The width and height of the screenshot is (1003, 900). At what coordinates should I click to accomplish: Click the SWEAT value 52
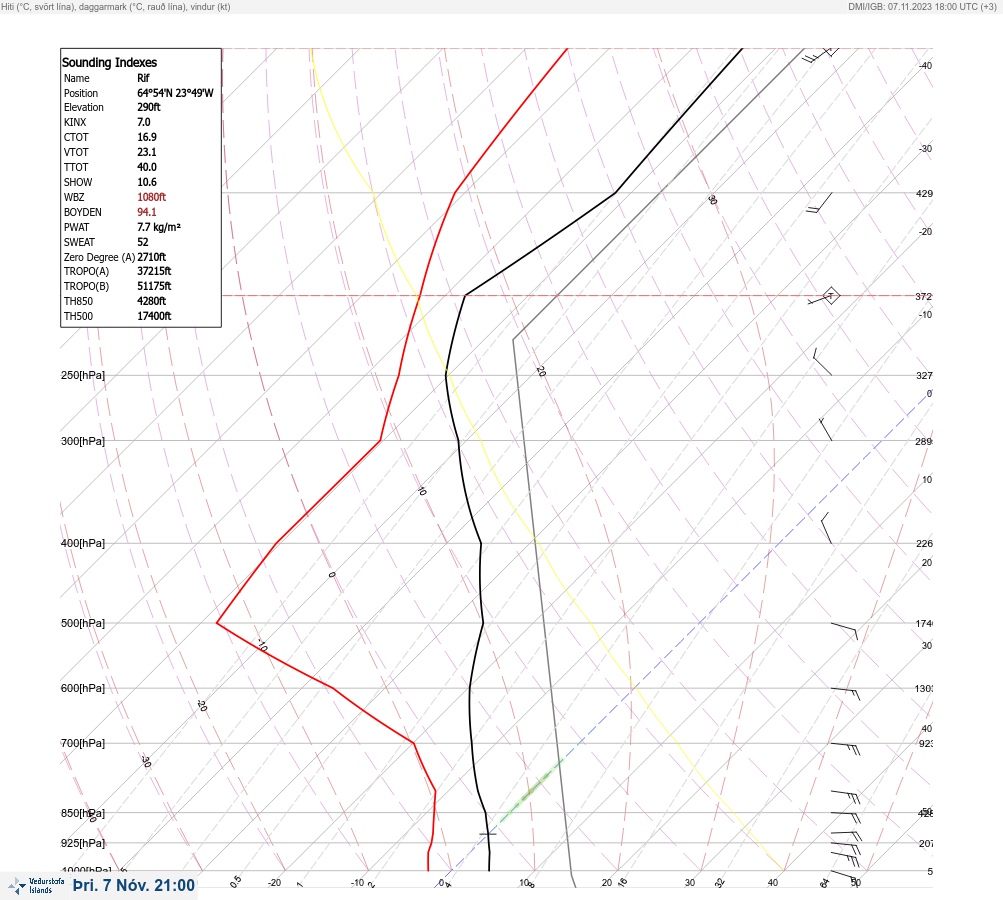tap(143, 242)
